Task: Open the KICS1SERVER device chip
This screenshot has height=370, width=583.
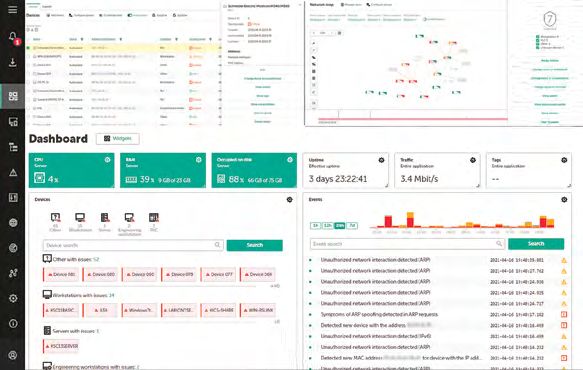Action: click(x=61, y=346)
